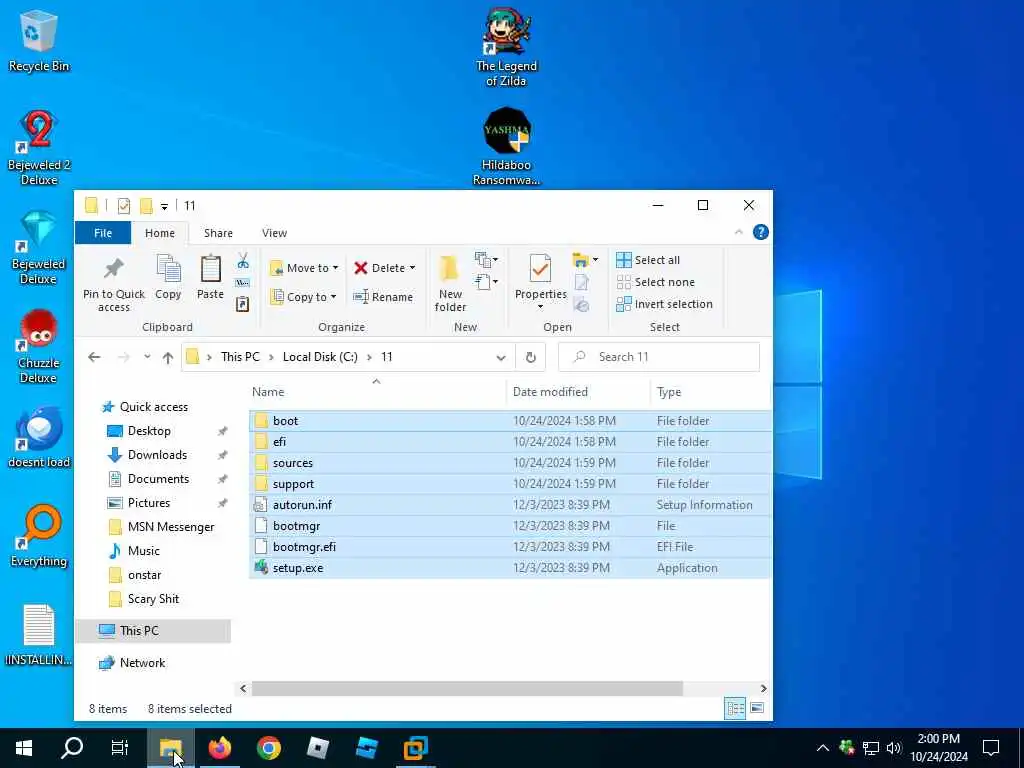1024x768 pixels.
Task: Select the autorun.inf file
Action: 509,505
